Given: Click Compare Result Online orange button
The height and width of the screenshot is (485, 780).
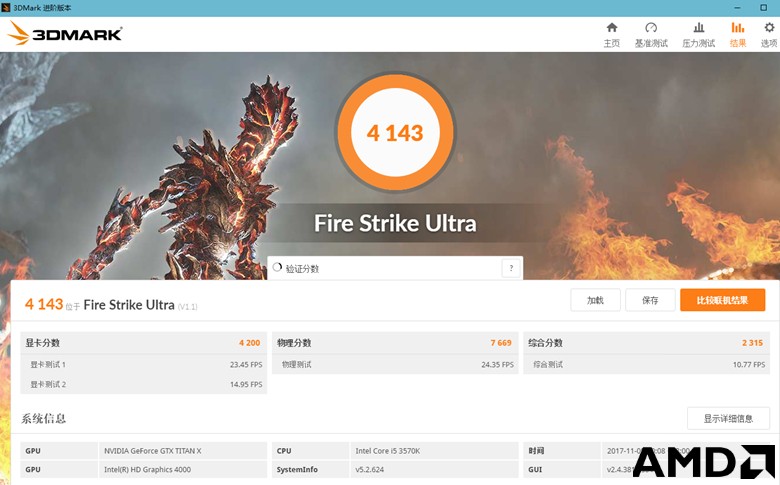Looking at the screenshot, I should coord(722,300).
